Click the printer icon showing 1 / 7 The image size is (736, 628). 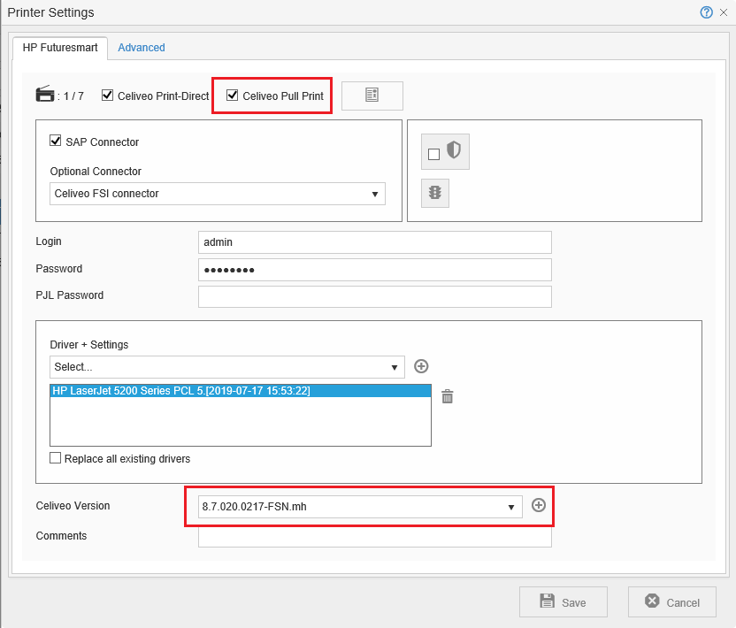[x=45, y=95]
